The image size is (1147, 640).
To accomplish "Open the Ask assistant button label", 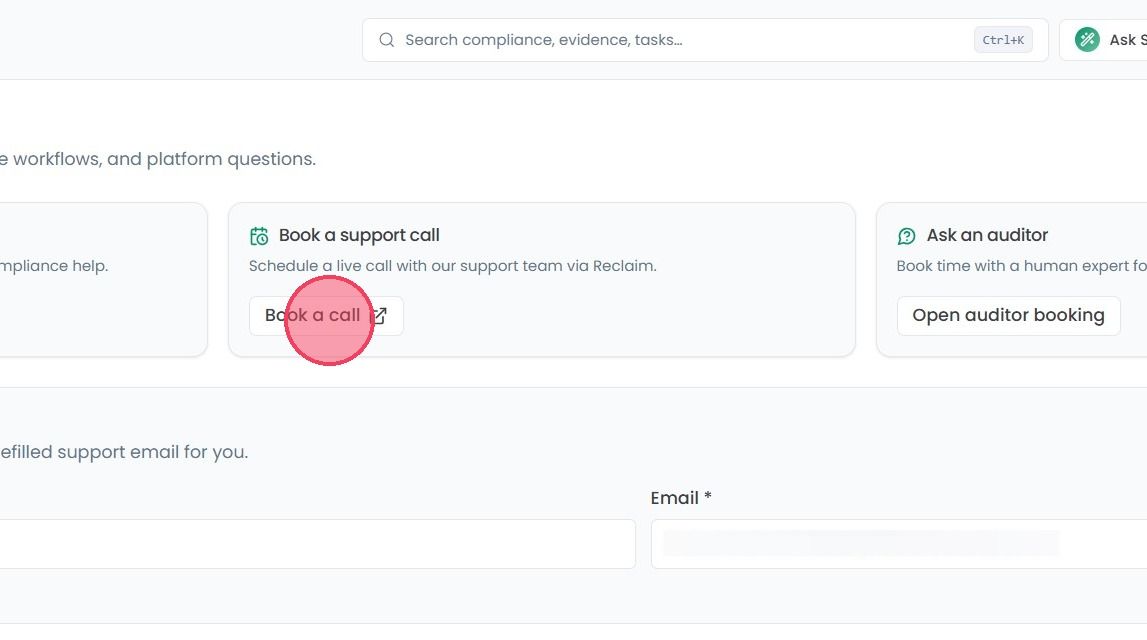I will (x=1127, y=40).
